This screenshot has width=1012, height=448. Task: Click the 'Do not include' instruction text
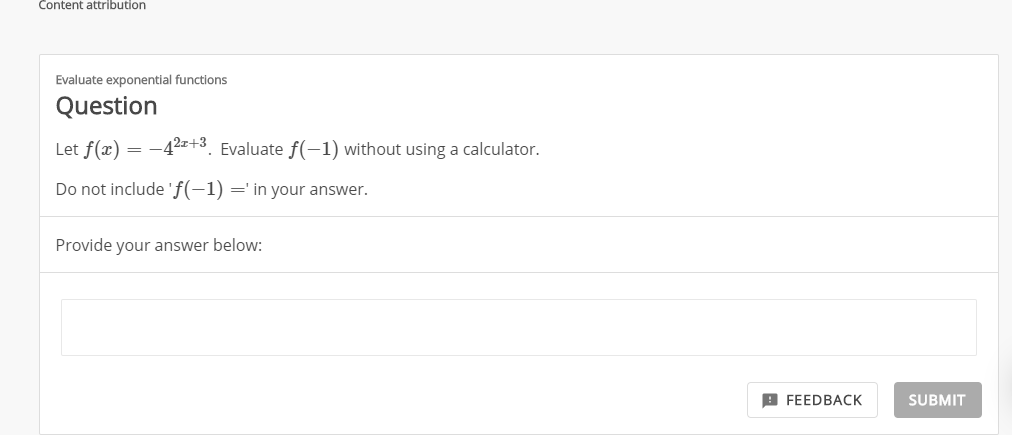point(110,190)
